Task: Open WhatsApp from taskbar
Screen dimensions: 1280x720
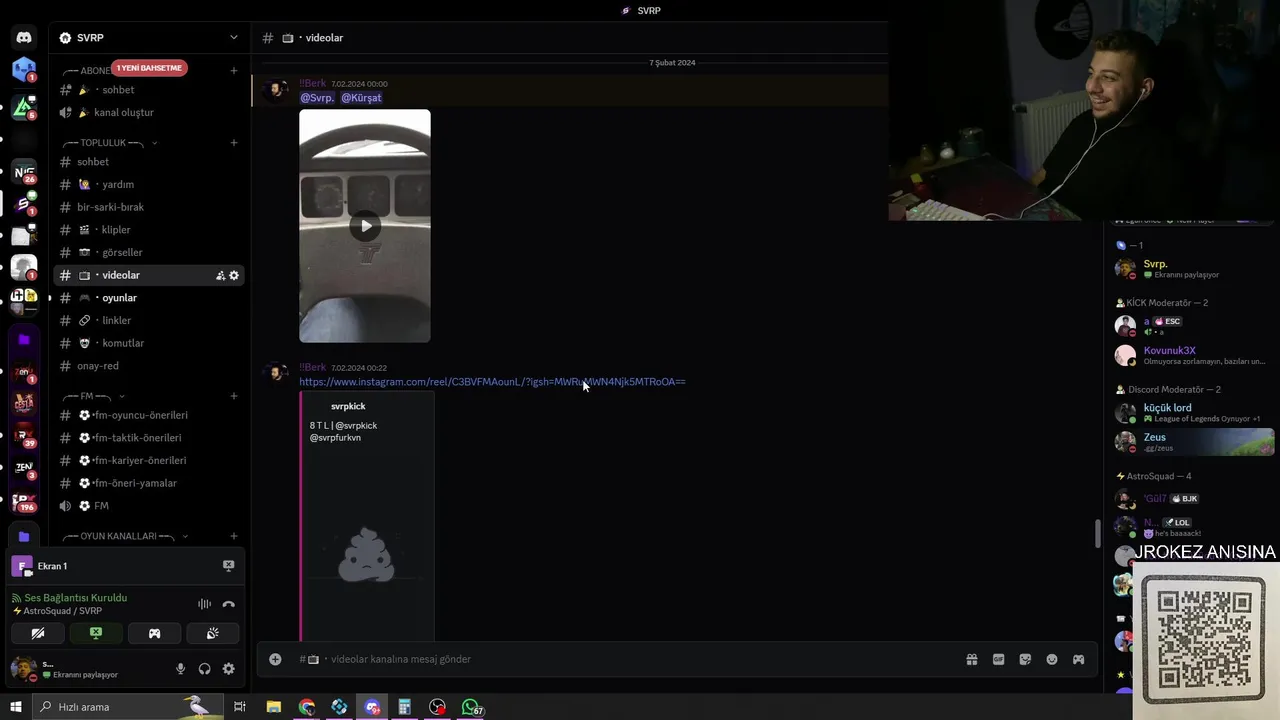Action: 471,707
